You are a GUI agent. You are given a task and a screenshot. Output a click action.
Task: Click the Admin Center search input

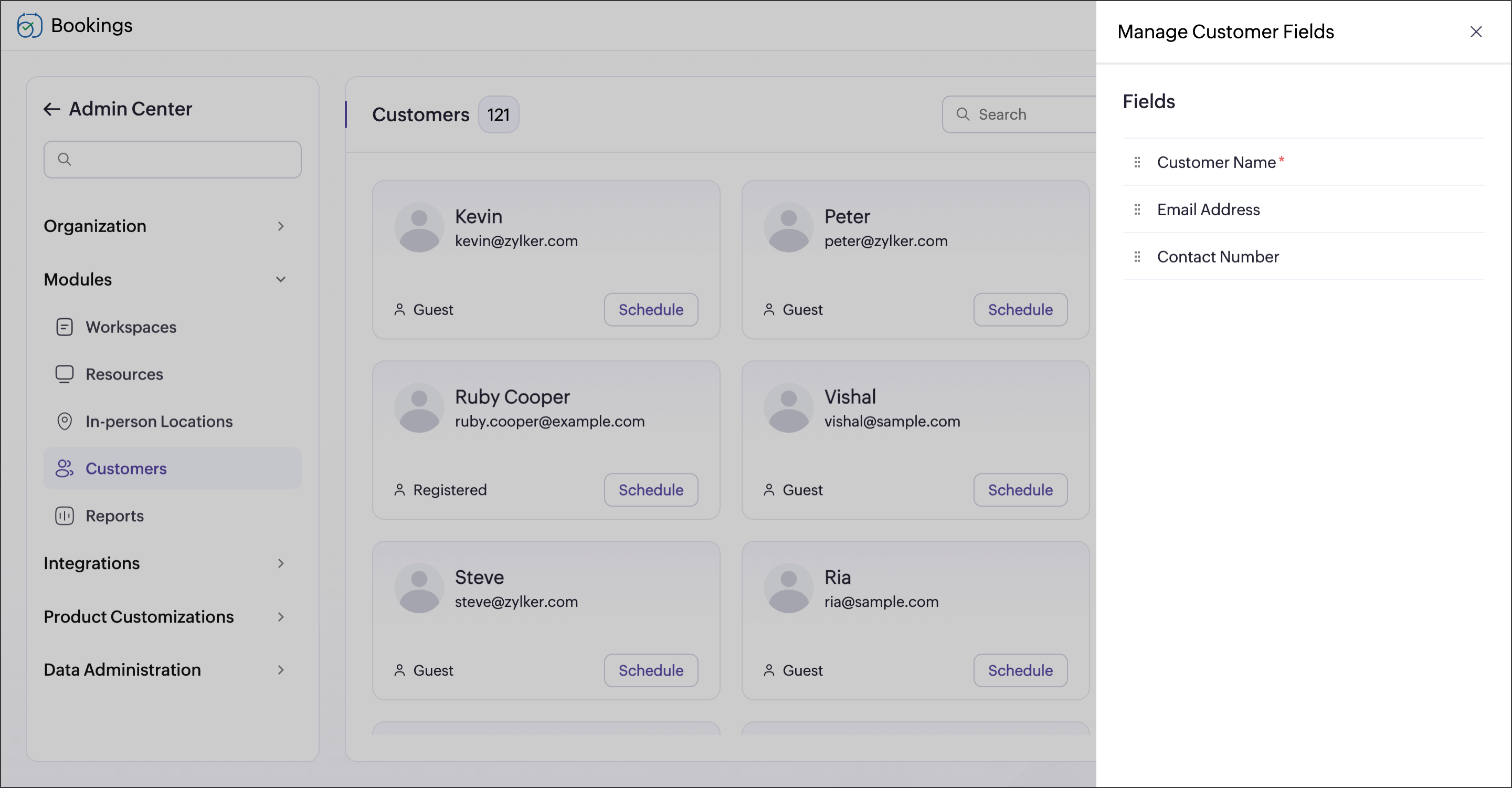tap(182, 160)
